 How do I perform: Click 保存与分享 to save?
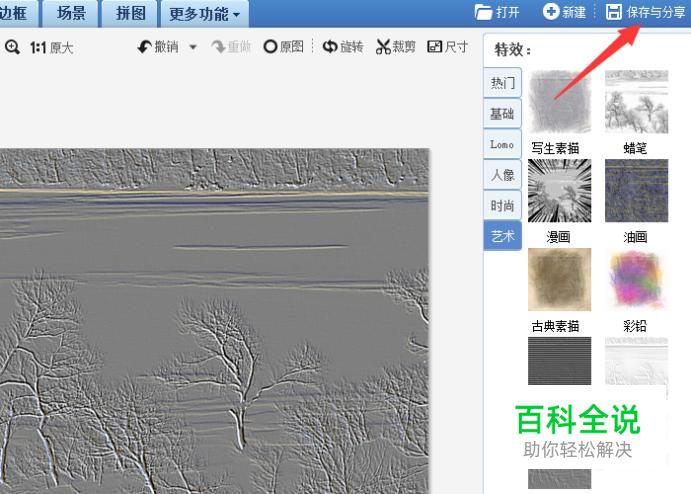tap(646, 12)
